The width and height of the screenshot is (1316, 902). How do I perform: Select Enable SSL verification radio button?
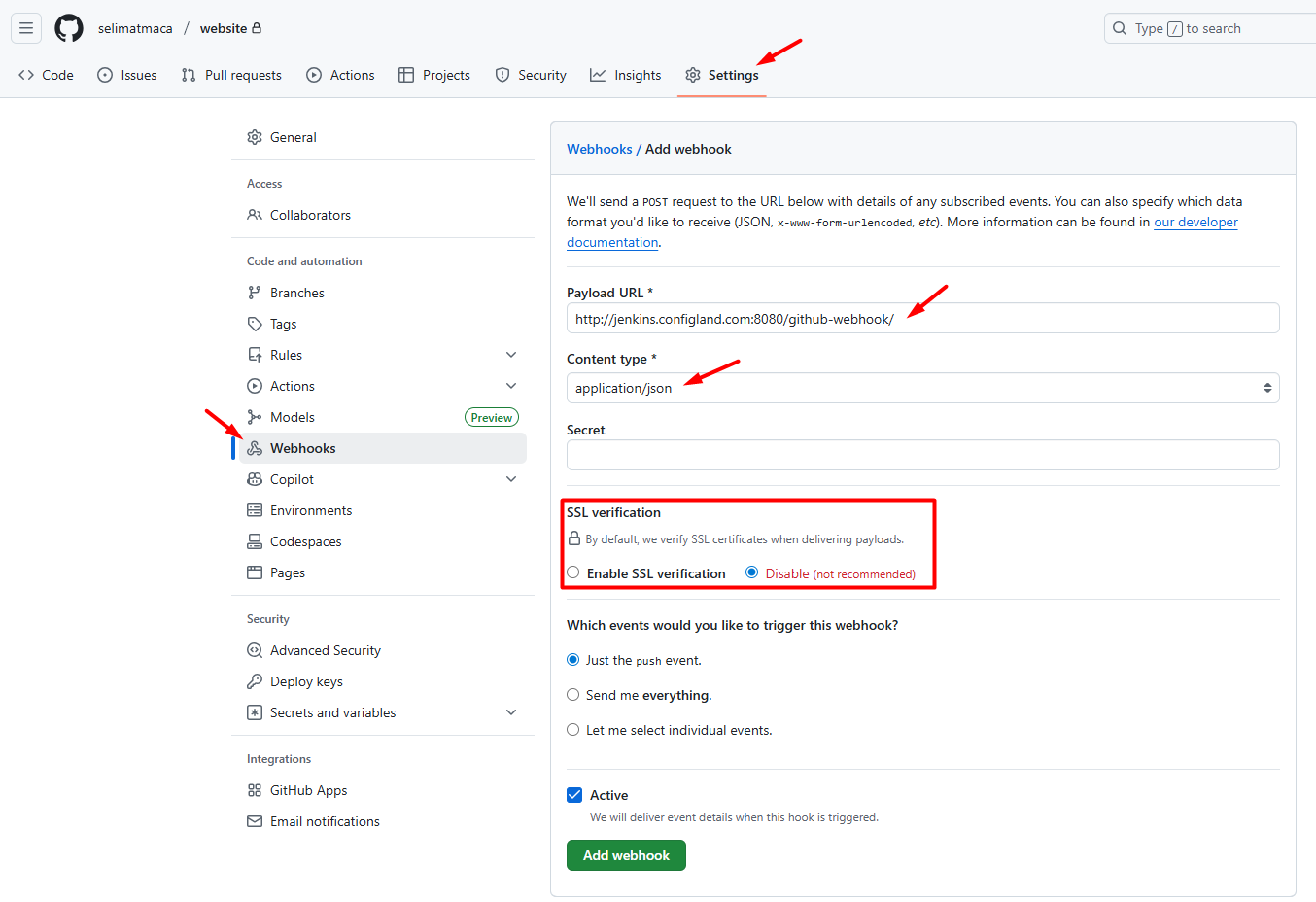[573, 572]
